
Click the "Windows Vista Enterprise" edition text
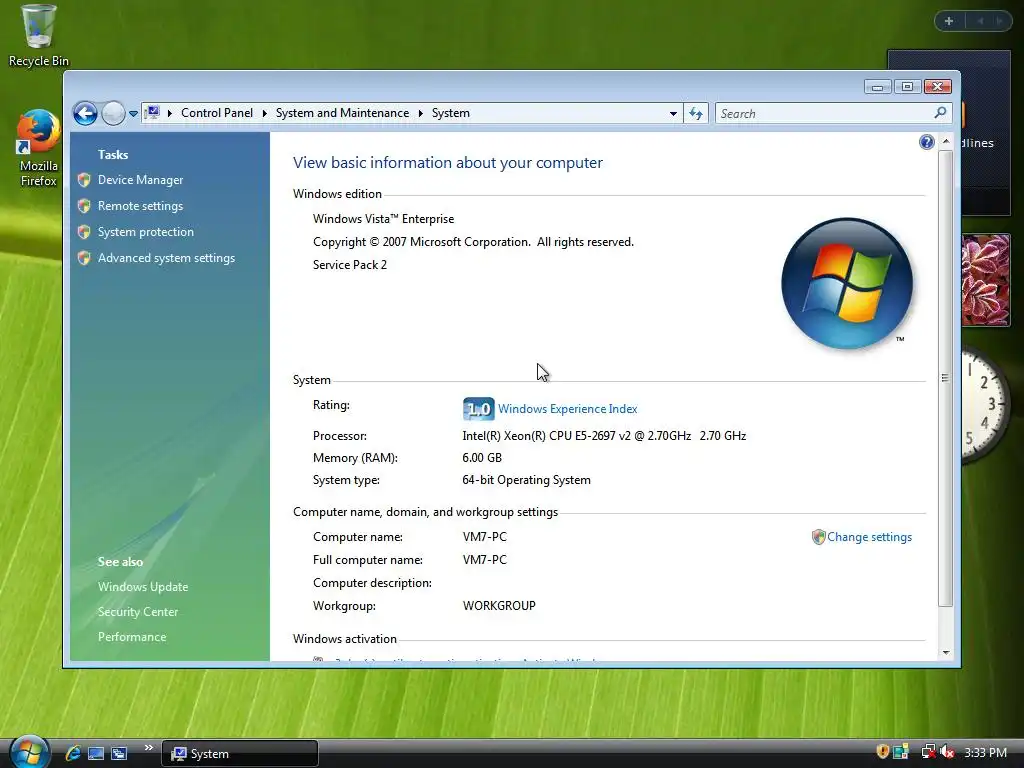click(x=383, y=219)
